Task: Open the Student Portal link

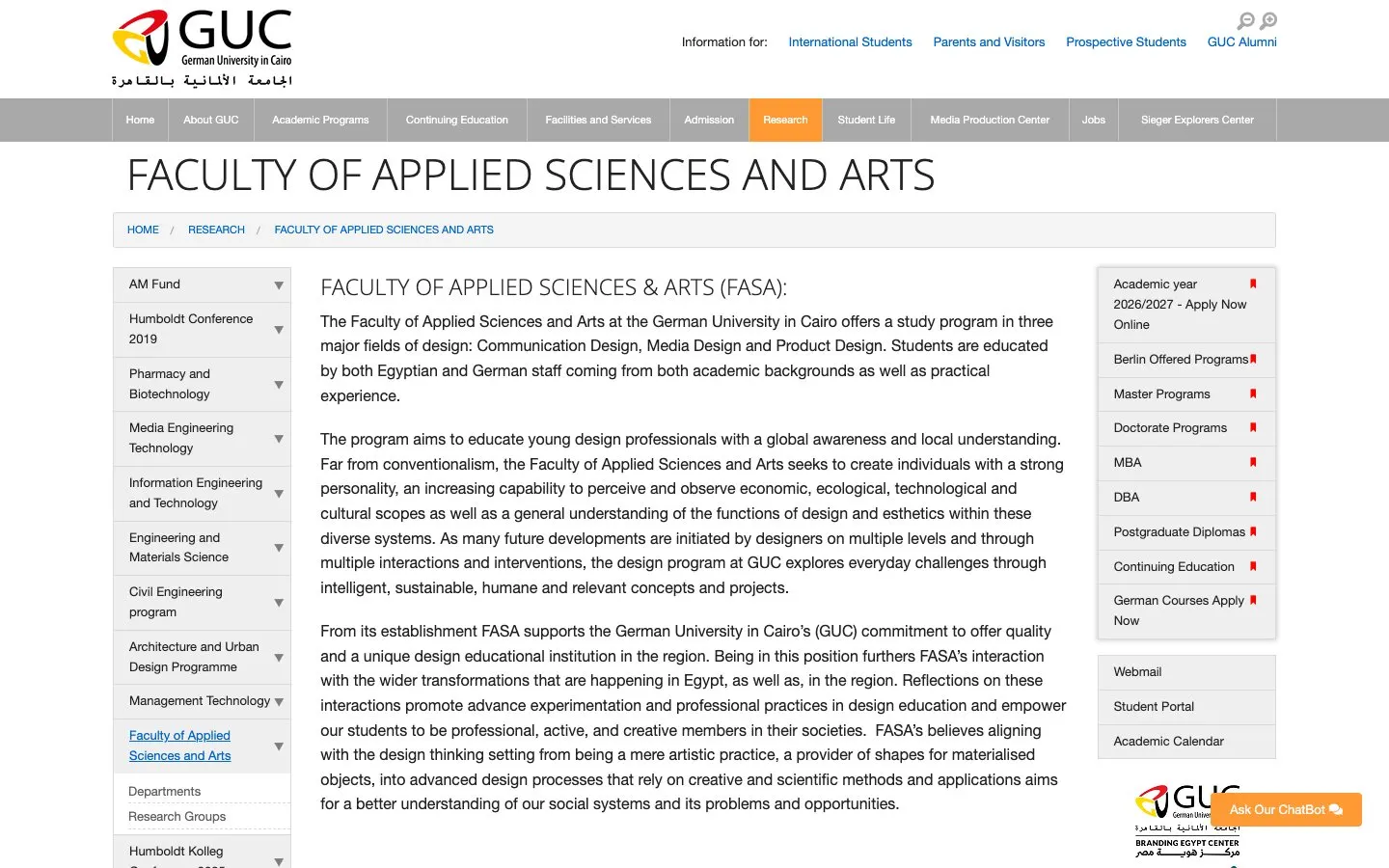Action: pyautogui.click(x=1186, y=707)
